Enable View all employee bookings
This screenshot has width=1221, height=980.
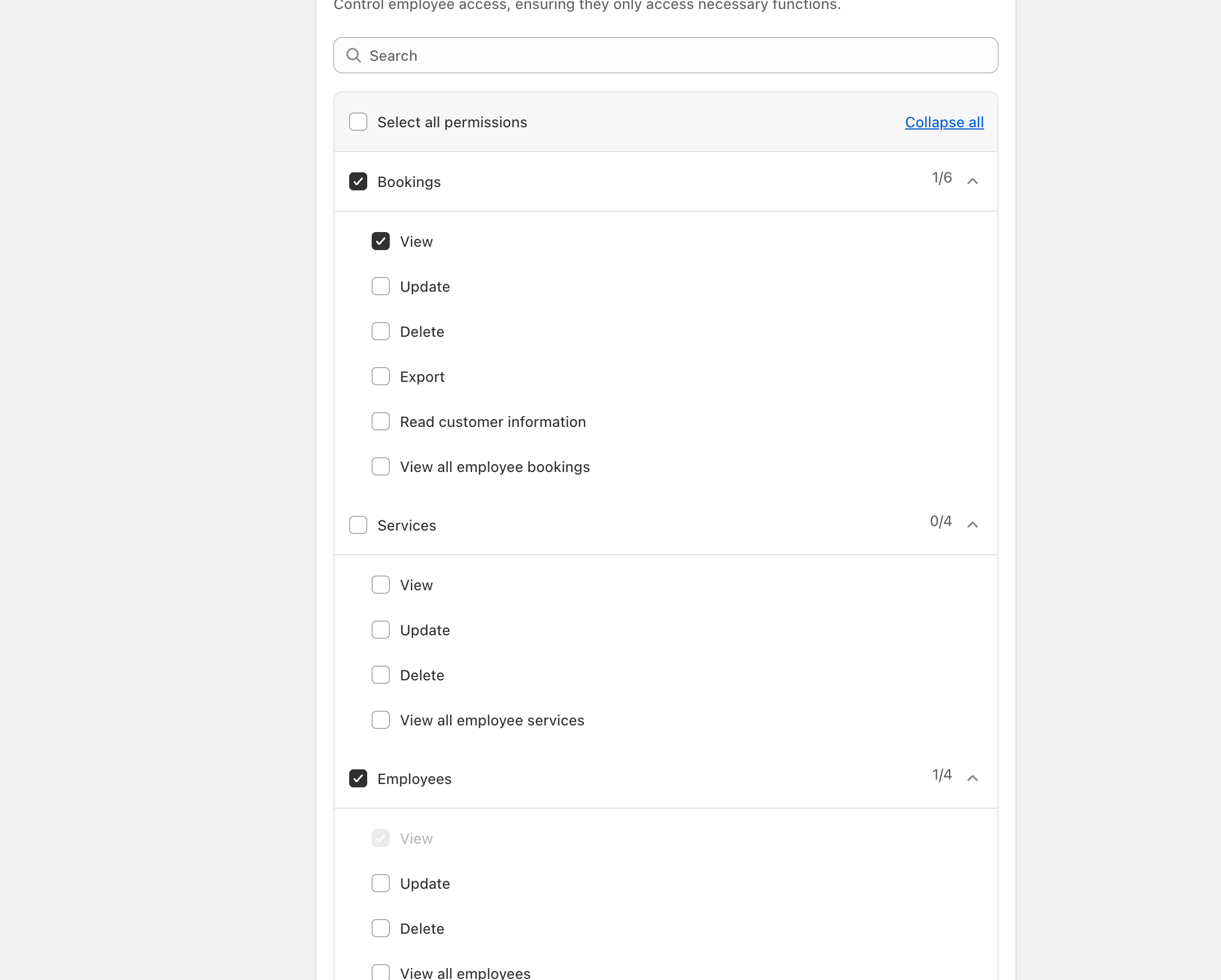point(381,467)
